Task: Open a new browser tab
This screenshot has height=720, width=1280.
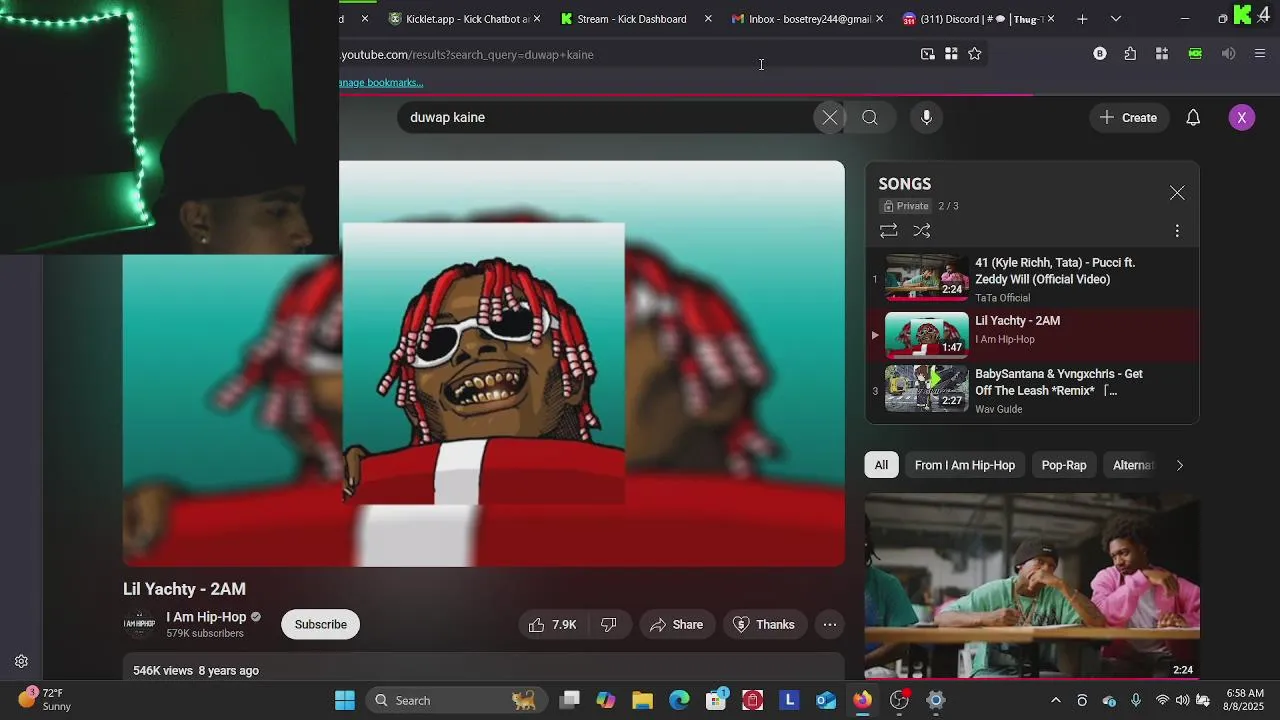Action: [x=1082, y=19]
